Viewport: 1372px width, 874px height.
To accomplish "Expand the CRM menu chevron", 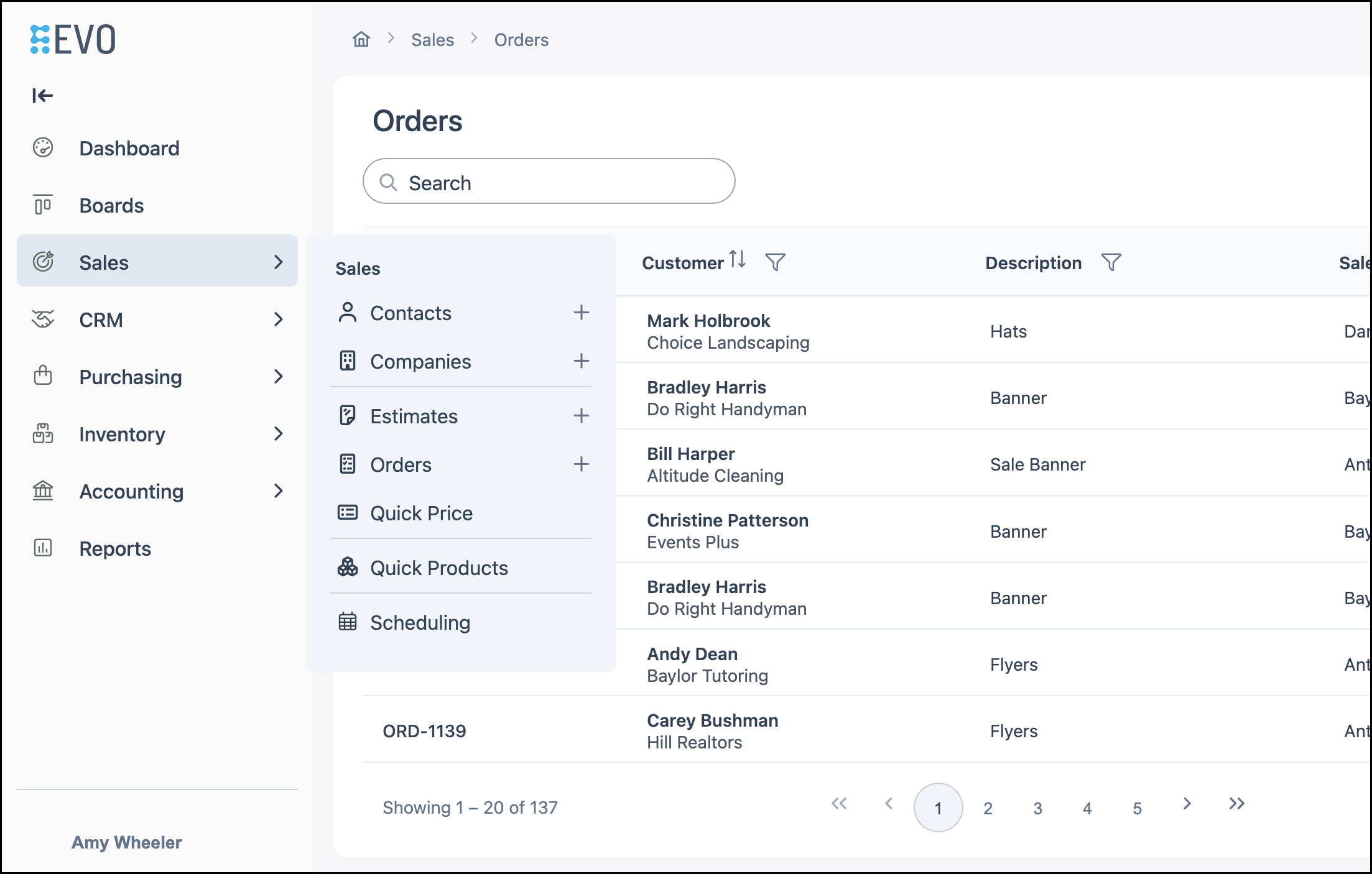I will point(279,319).
